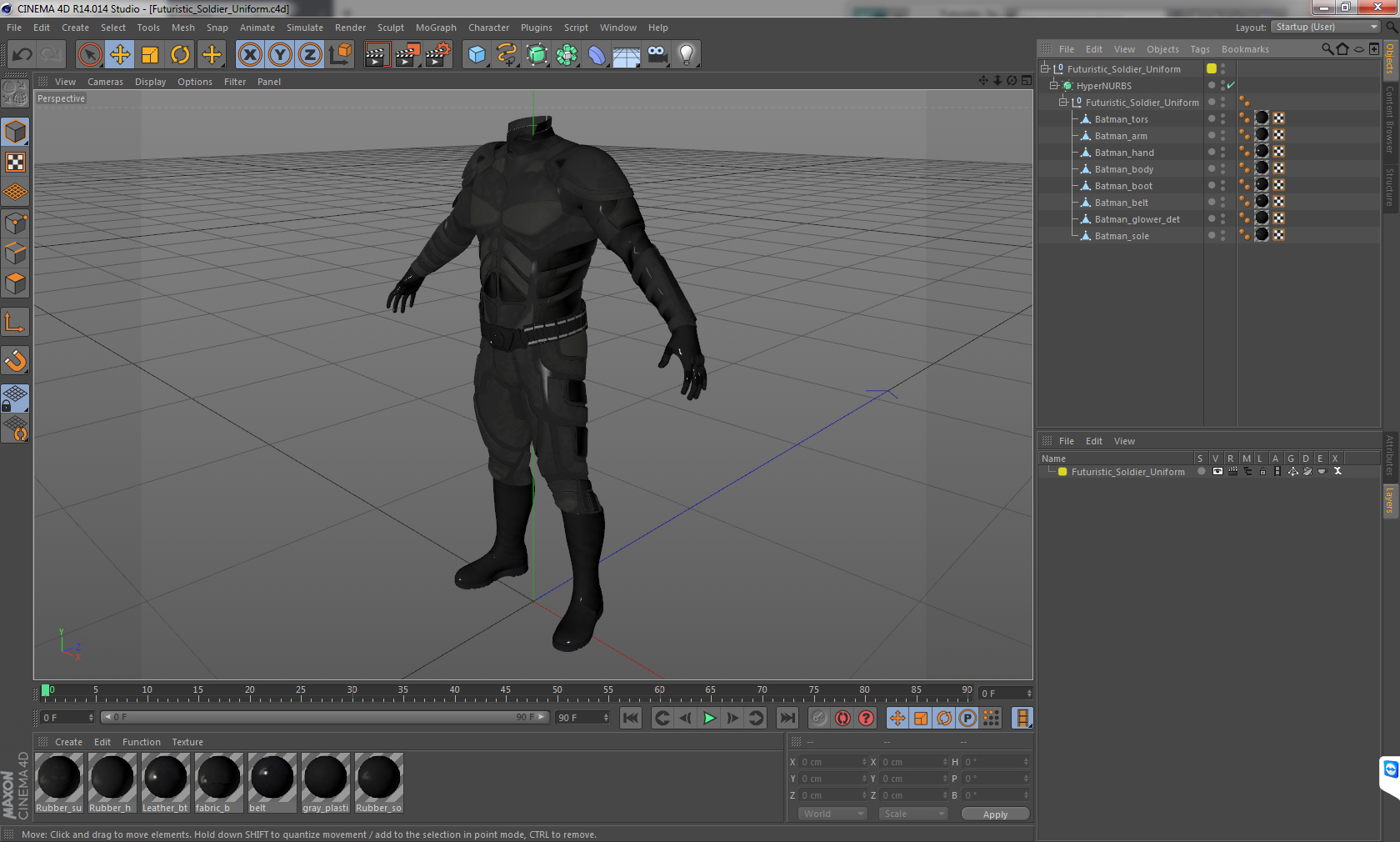Add light object bulb icon
Image resolution: width=1400 pixels, height=842 pixels.
tap(687, 55)
